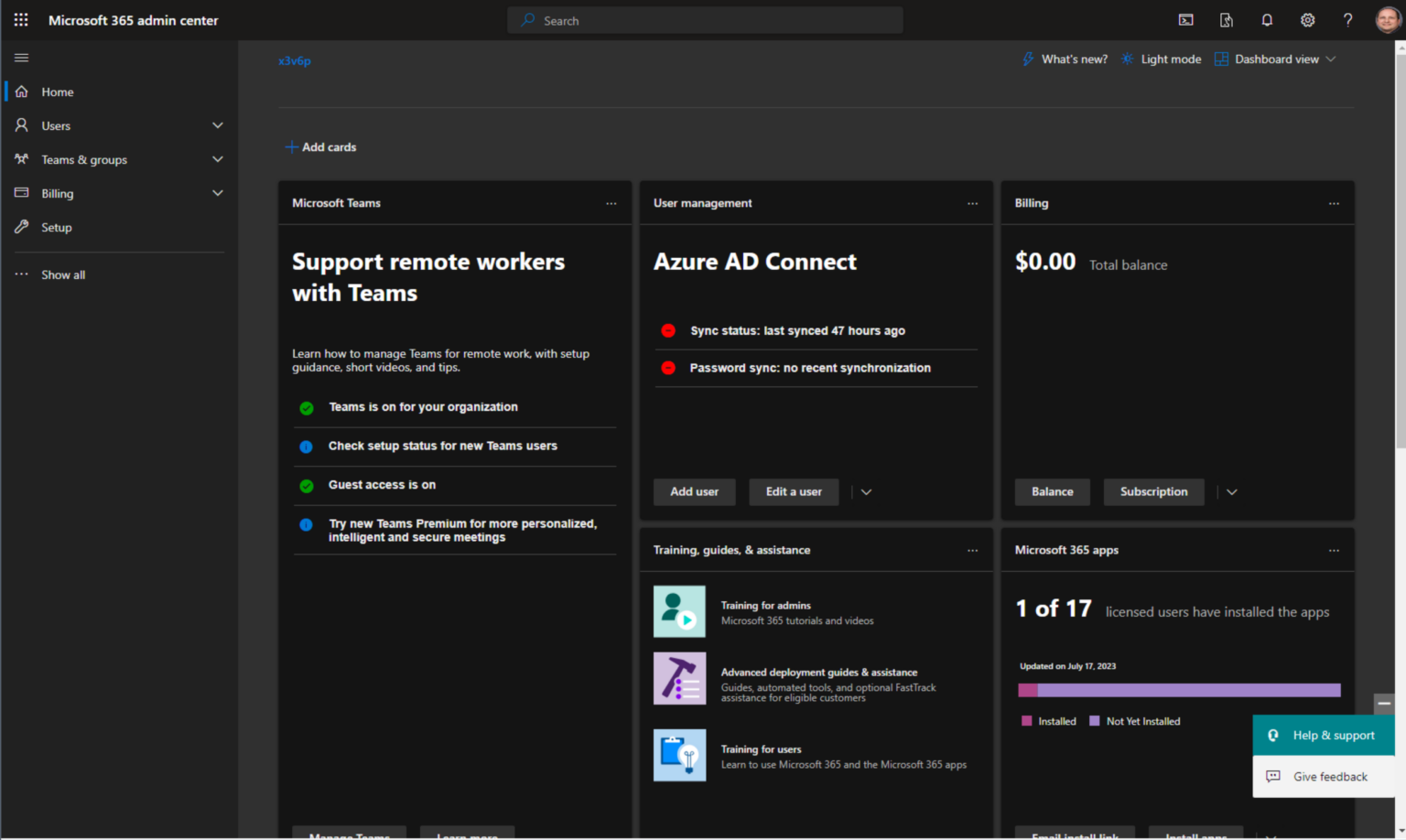Screen dimensions: 1406x840
Task: Open the app launcher grid icon
Action: click(20, 19)
